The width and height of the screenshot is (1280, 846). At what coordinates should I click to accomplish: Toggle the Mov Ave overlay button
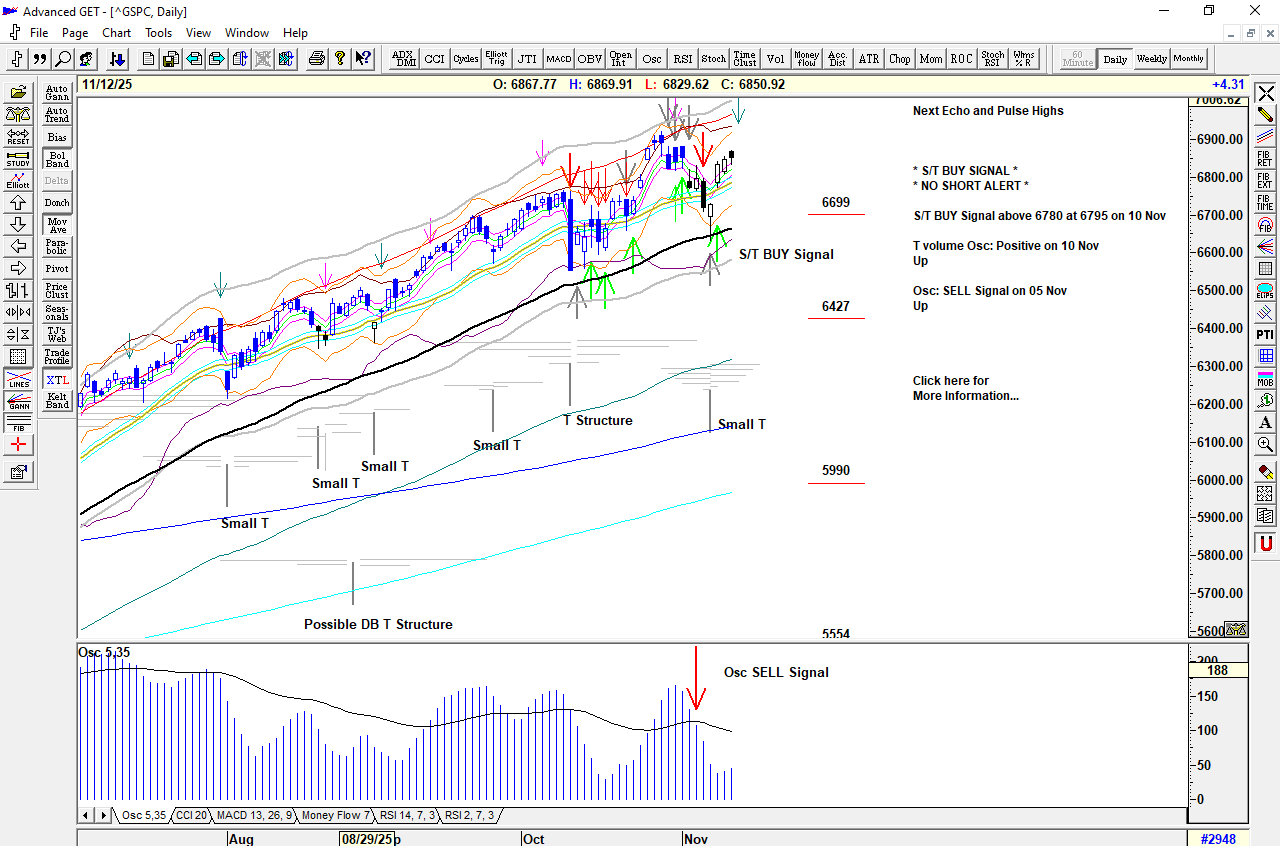pos(57,225)
